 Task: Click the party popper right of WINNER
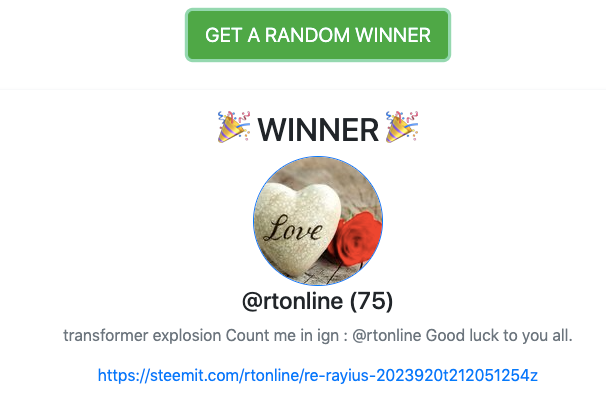coord(402,127)
